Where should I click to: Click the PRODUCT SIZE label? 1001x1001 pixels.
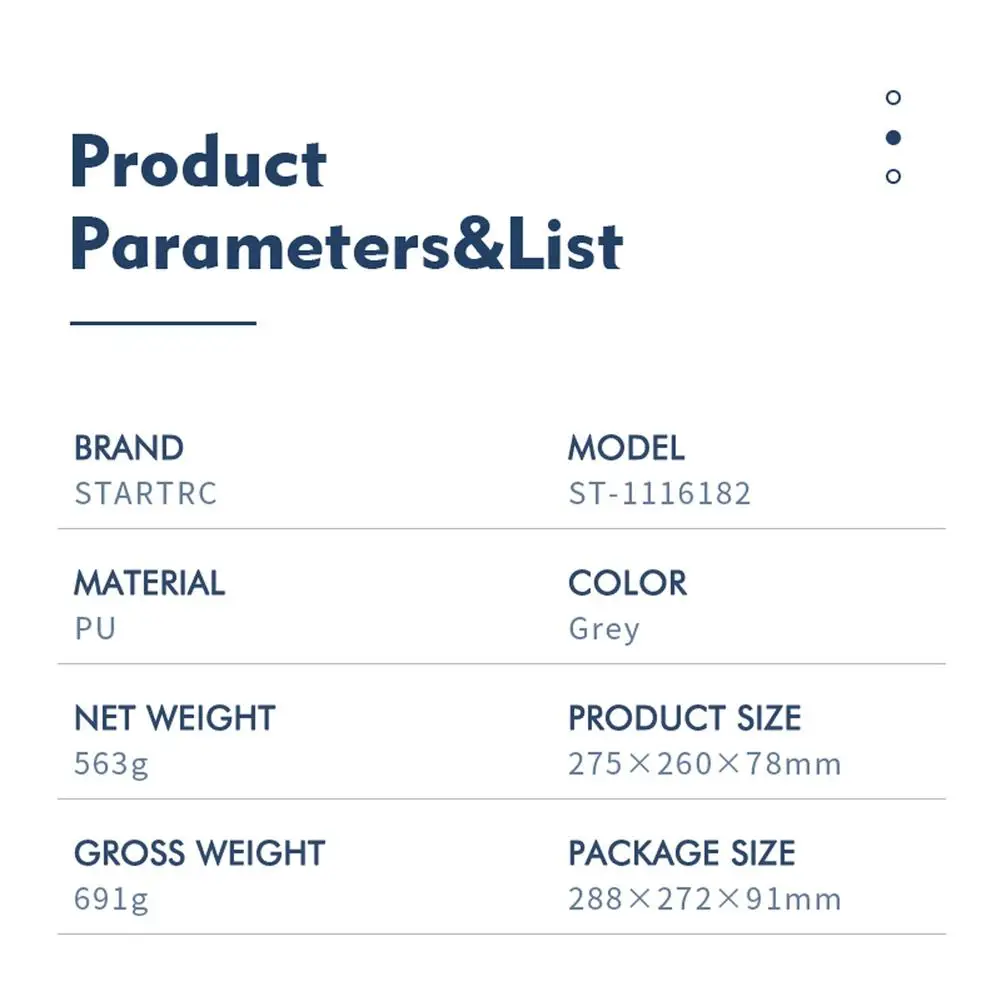684,718
